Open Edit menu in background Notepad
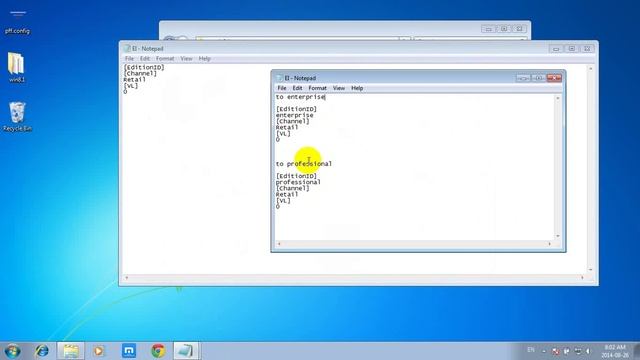640x360 pixels. point(144,59)
